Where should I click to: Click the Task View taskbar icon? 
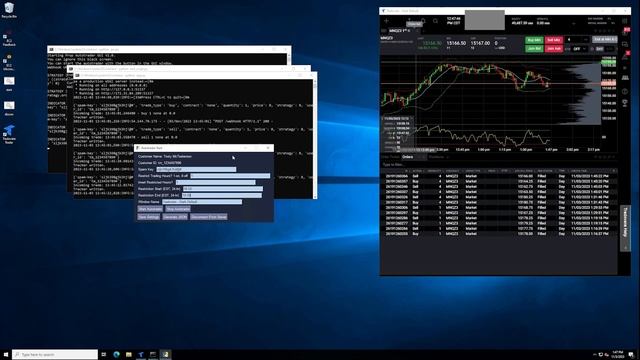tap(104, 355)
